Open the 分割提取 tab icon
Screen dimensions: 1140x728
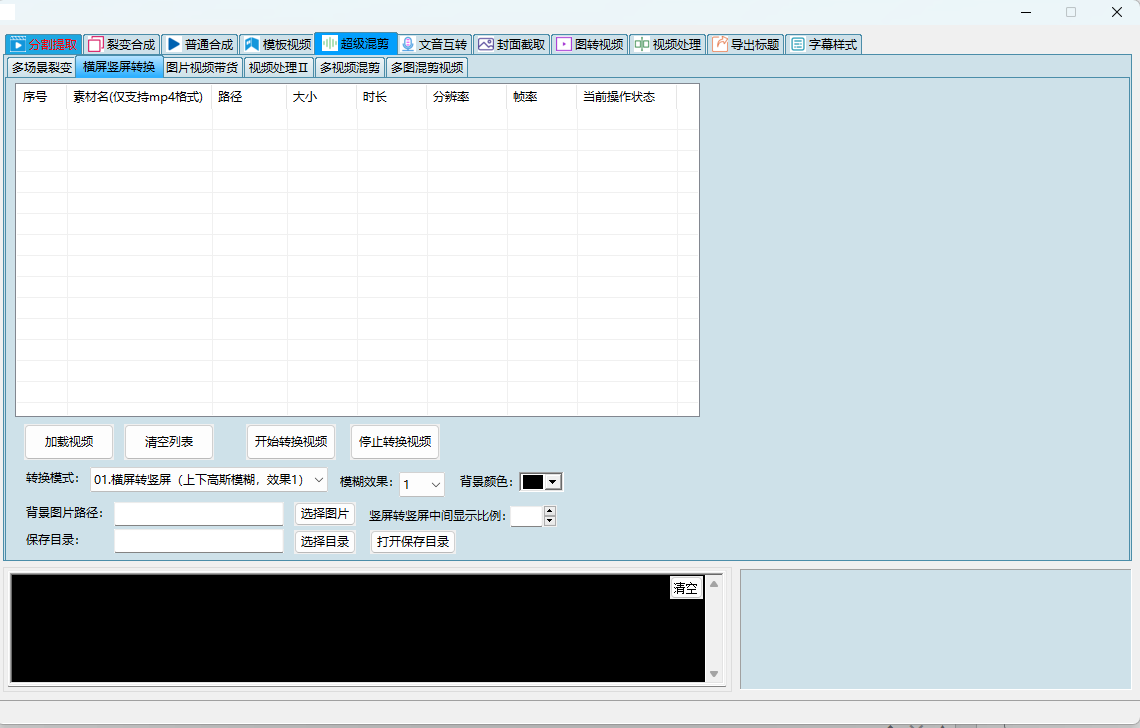click(x=17, y=45)
